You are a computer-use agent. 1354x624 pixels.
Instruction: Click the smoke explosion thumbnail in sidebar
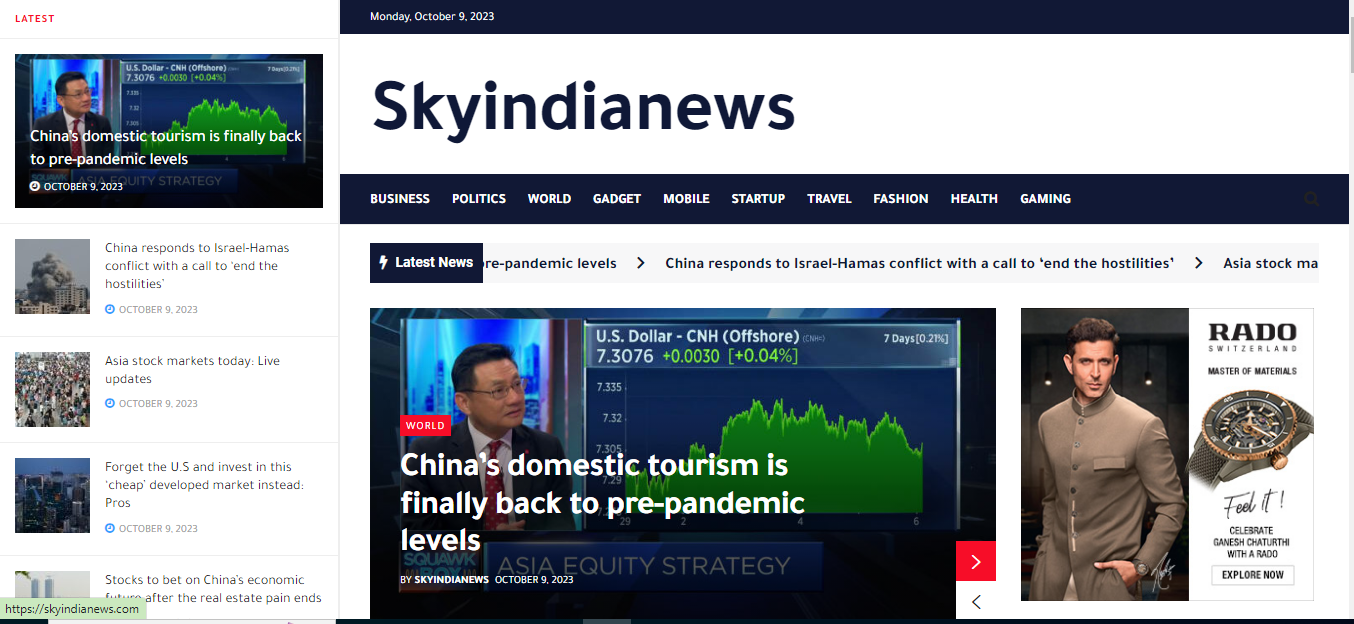click(x=52, y=276)
